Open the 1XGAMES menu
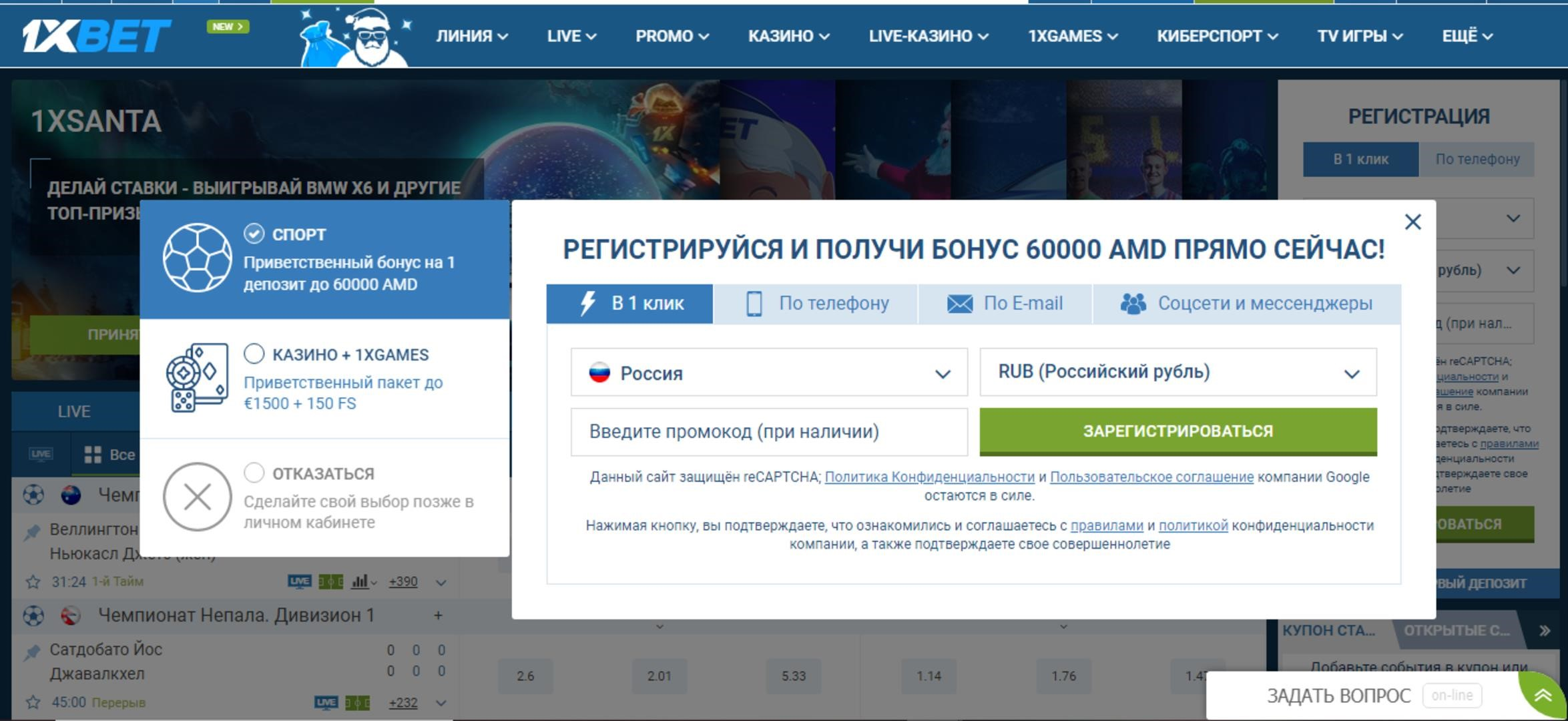1568x721 pixels. [1073, 36]
